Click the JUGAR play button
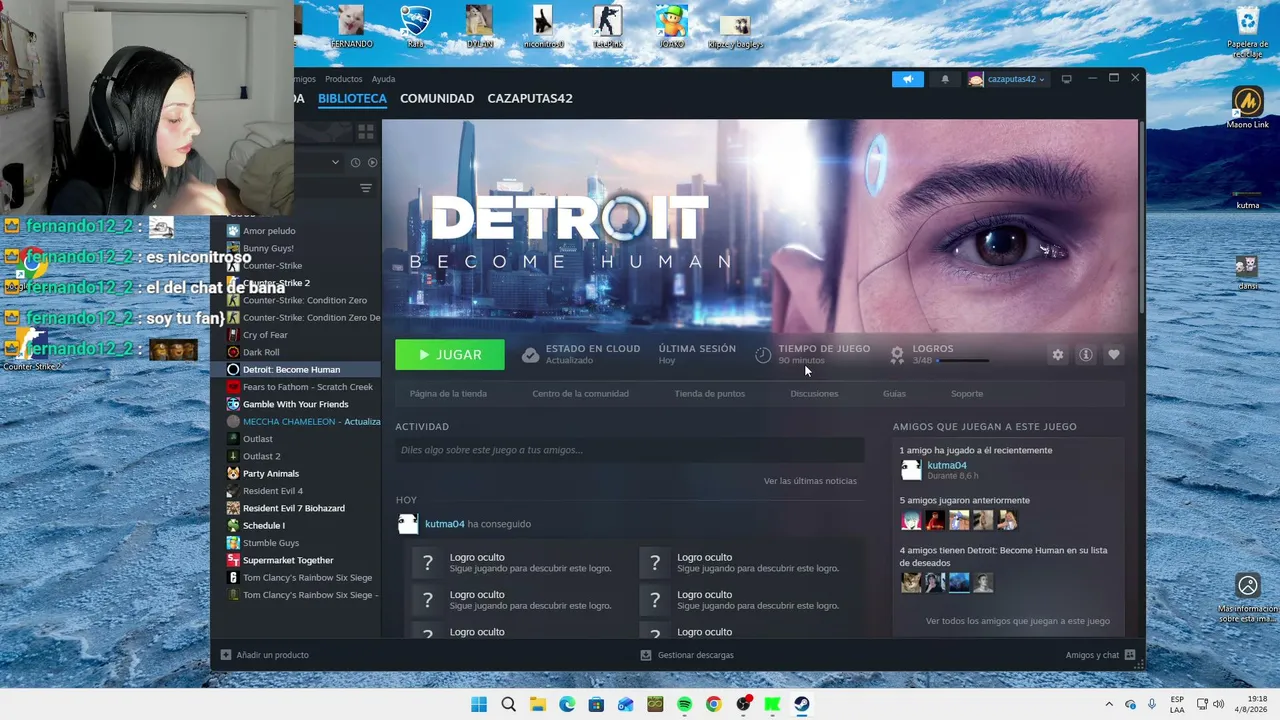Viewport: 1280px width, 720px height. click(x=450, y=355)
